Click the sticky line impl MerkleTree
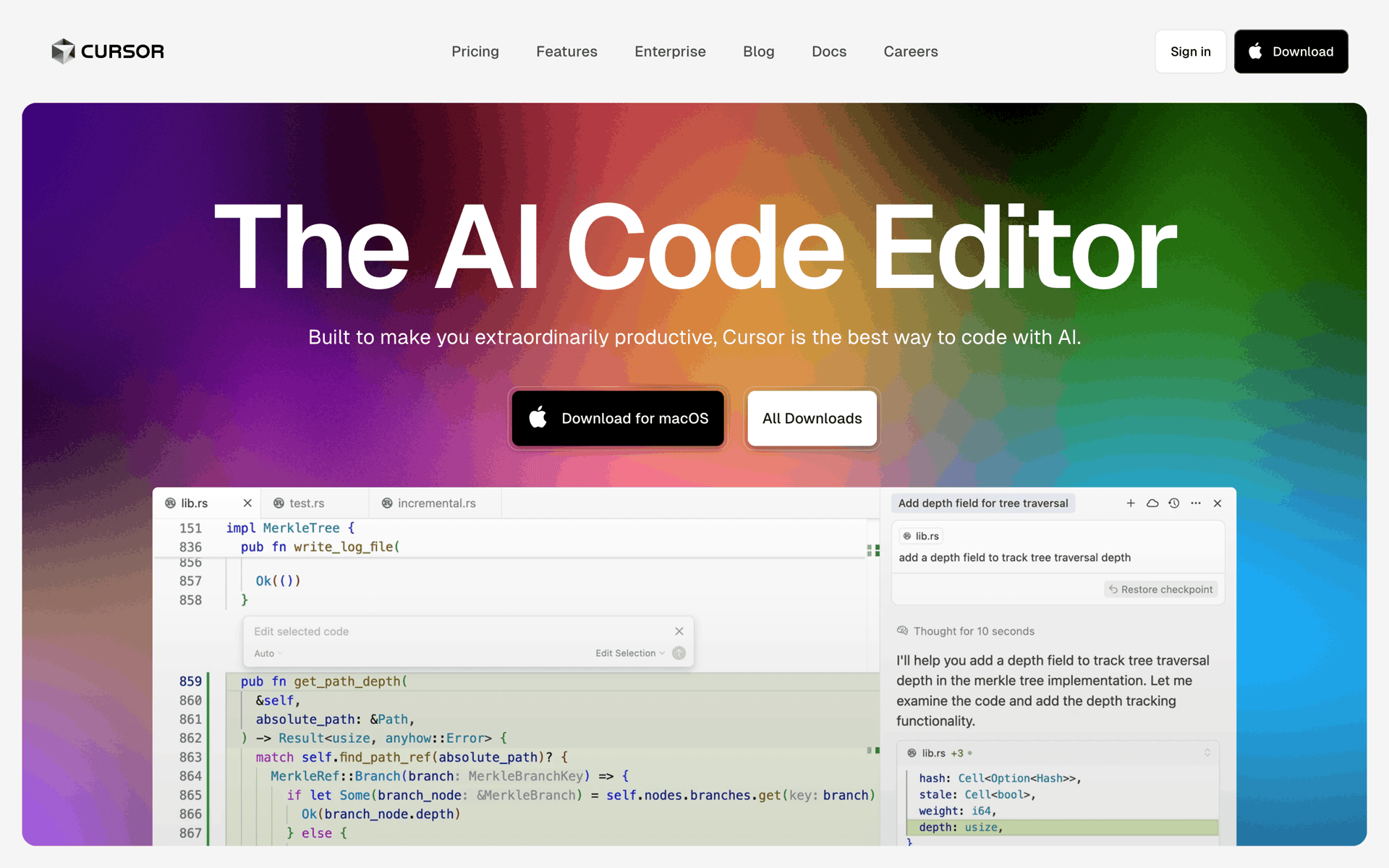1389x868 pixels. 290,528
